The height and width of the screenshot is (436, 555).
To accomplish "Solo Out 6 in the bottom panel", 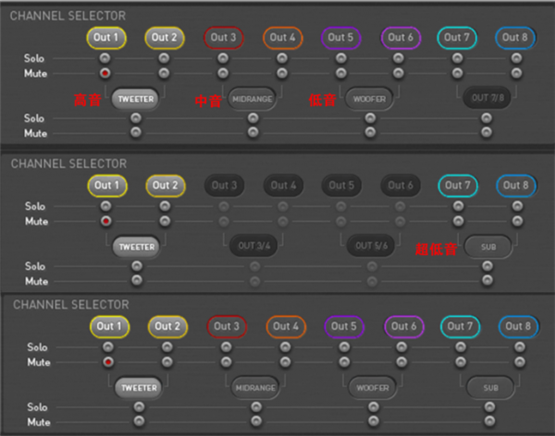I will point(402,347).
